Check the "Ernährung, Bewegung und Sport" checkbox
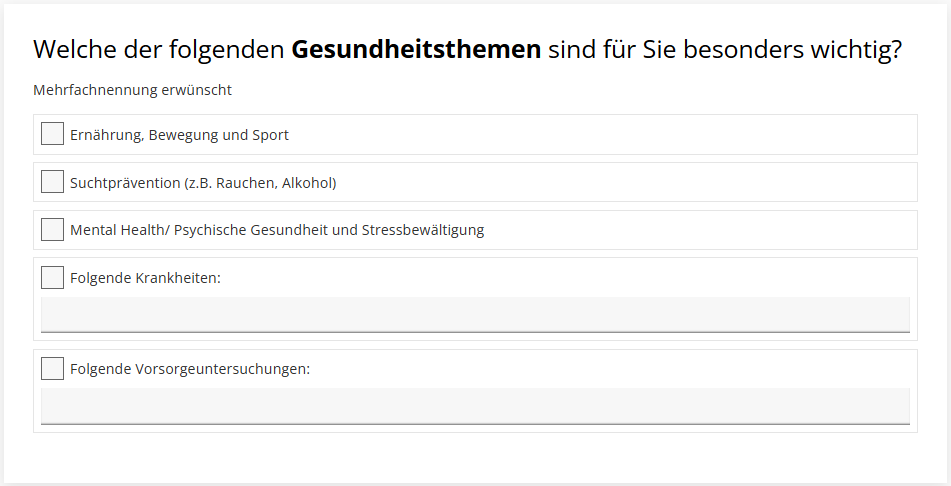The height and width of the screenshot is (486, 951). tap(52, 134)
